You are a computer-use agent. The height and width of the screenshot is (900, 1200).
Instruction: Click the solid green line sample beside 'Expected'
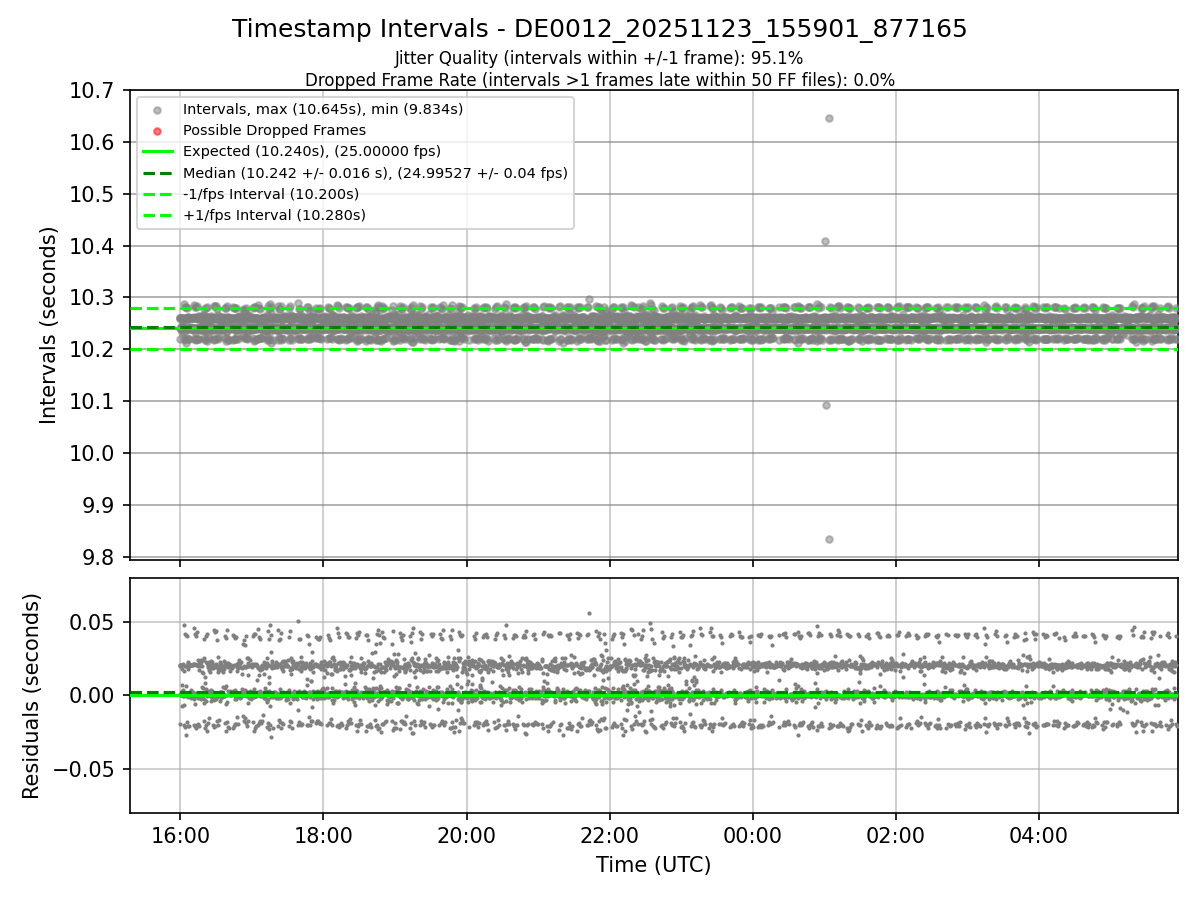click(x=158, y=152)
